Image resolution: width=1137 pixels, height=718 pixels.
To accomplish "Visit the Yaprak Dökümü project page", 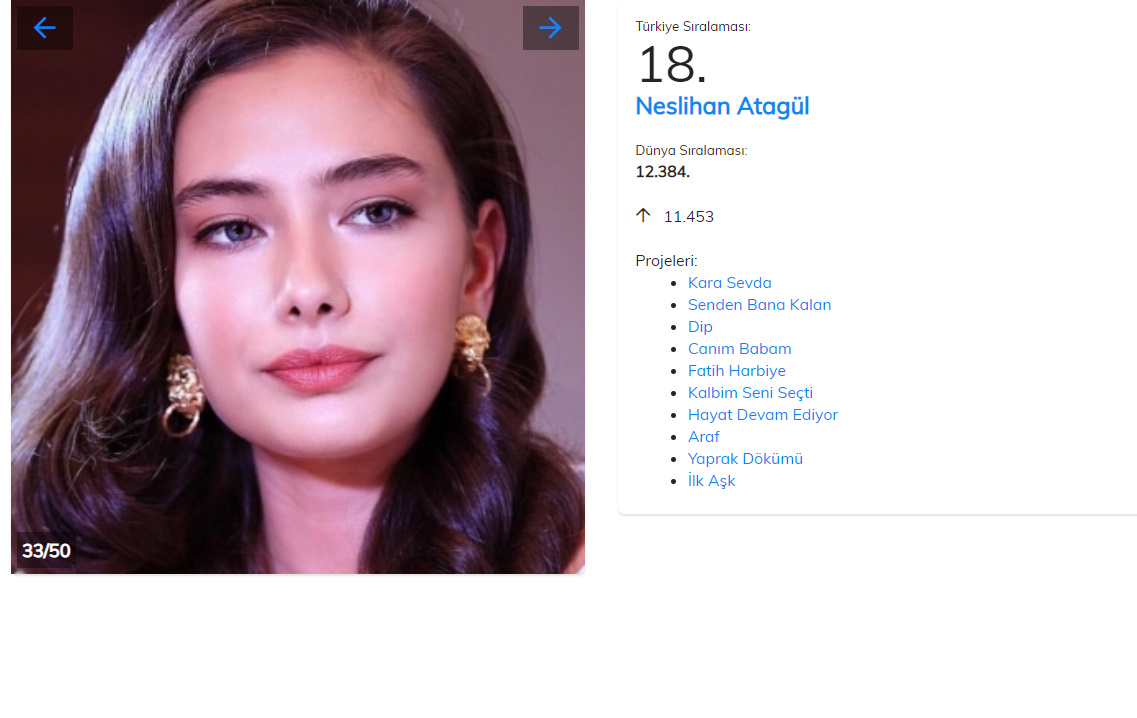I will pyautogui.click(x=745, y=459).
